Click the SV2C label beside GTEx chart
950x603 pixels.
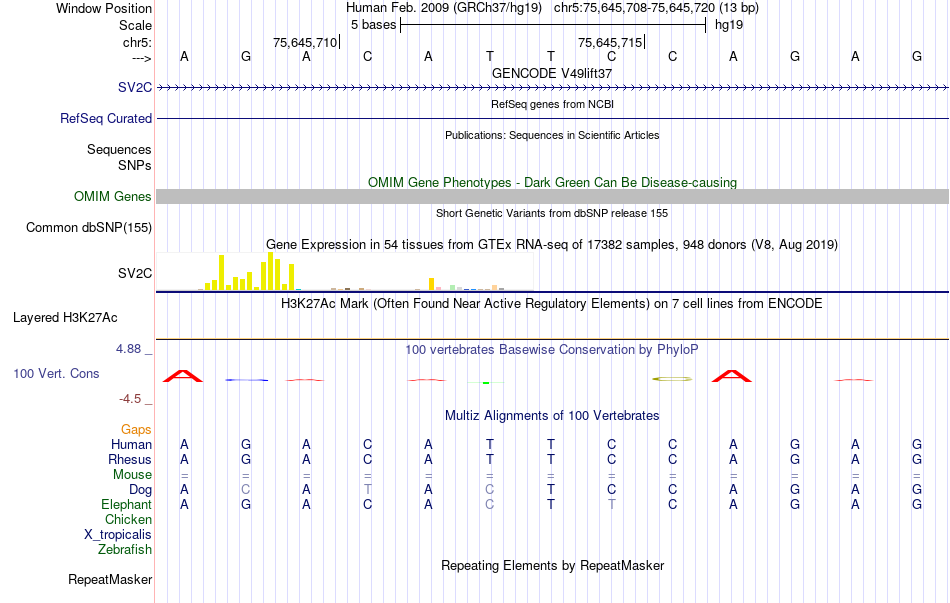(135, 273)
